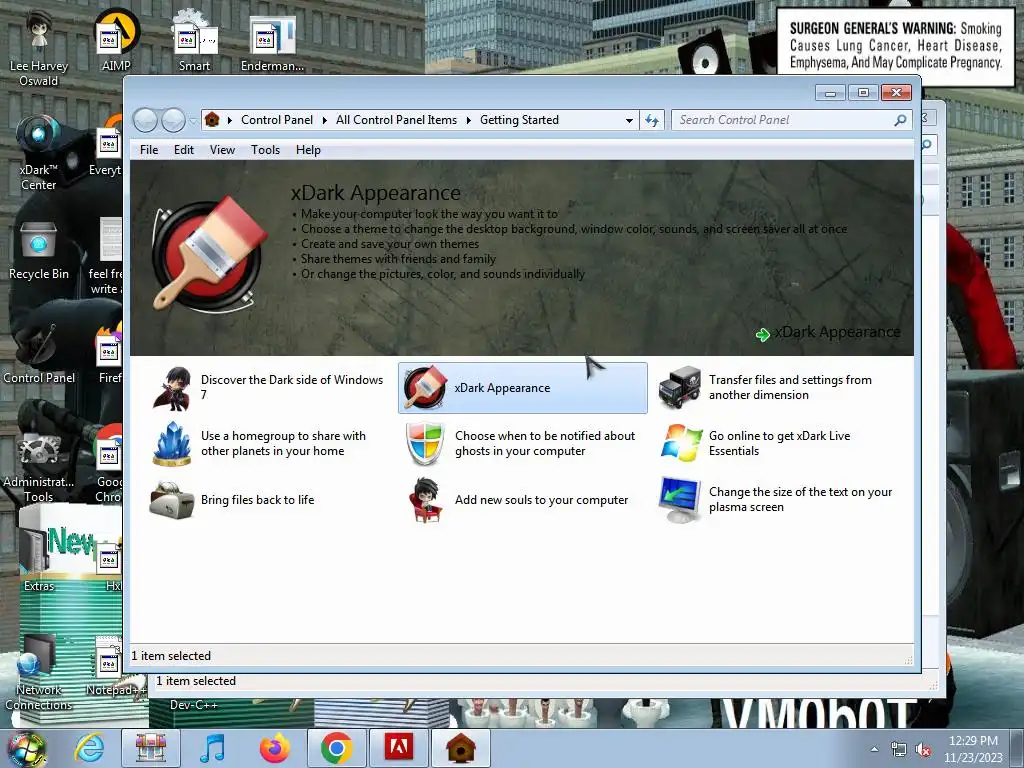Screen dimensions: 1024x768
Task: Click the Back navigation button
Action: click(x=145, y=120)
